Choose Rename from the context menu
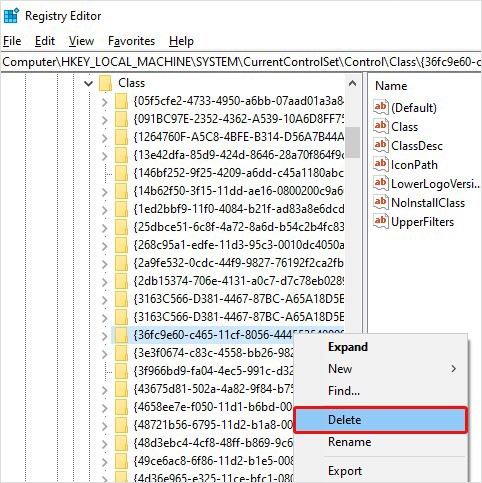 coord(349,442)
